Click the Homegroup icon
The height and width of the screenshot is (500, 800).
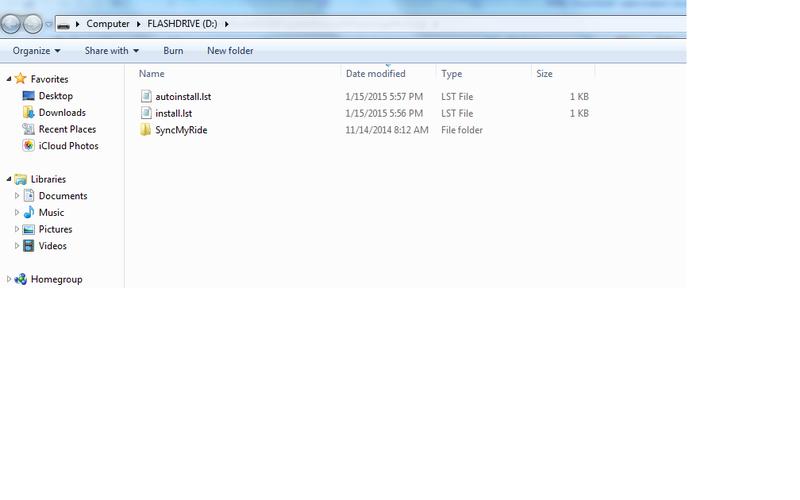tap(20, 279)
